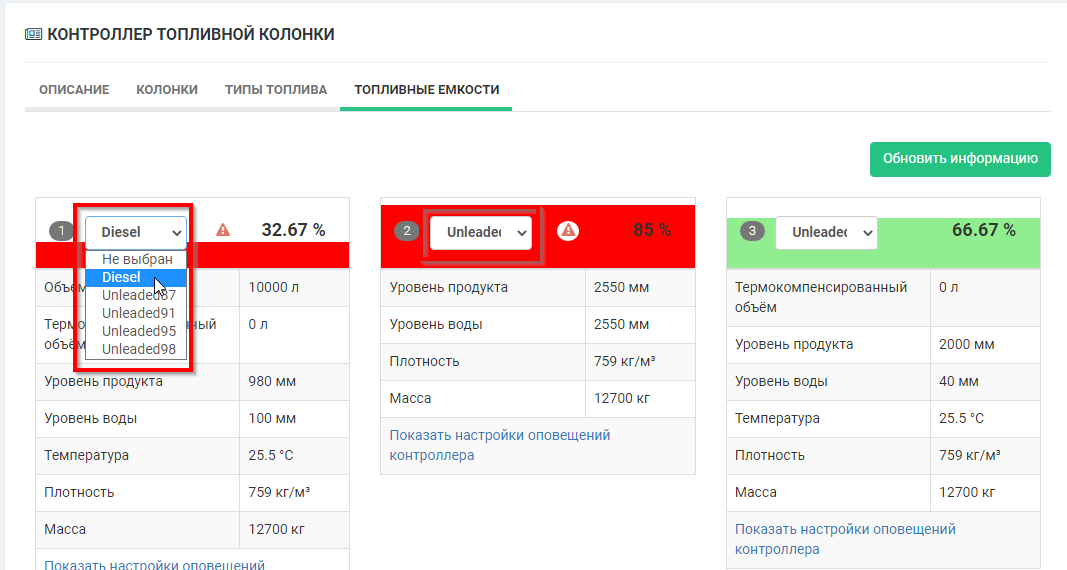Expand the fuel type dropdown on tank 2
1067x570 pixels.
point(480,232)
